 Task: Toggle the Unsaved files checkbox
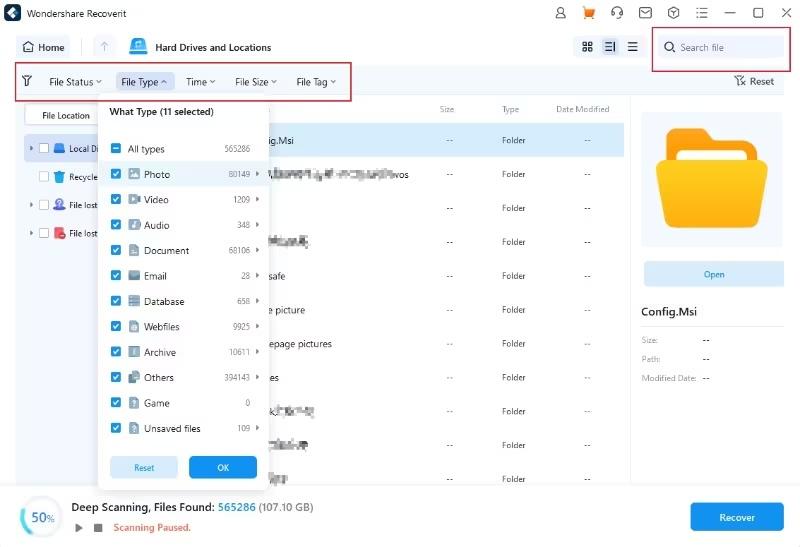point(117,428)
